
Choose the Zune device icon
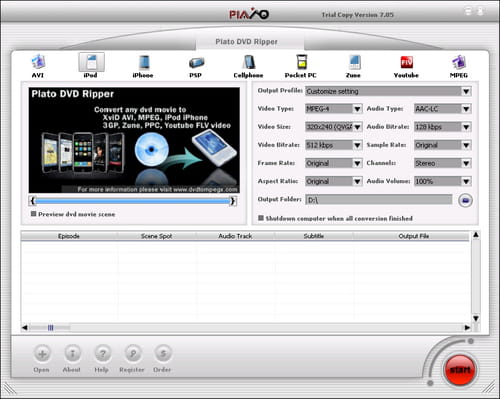coord(354,62)
